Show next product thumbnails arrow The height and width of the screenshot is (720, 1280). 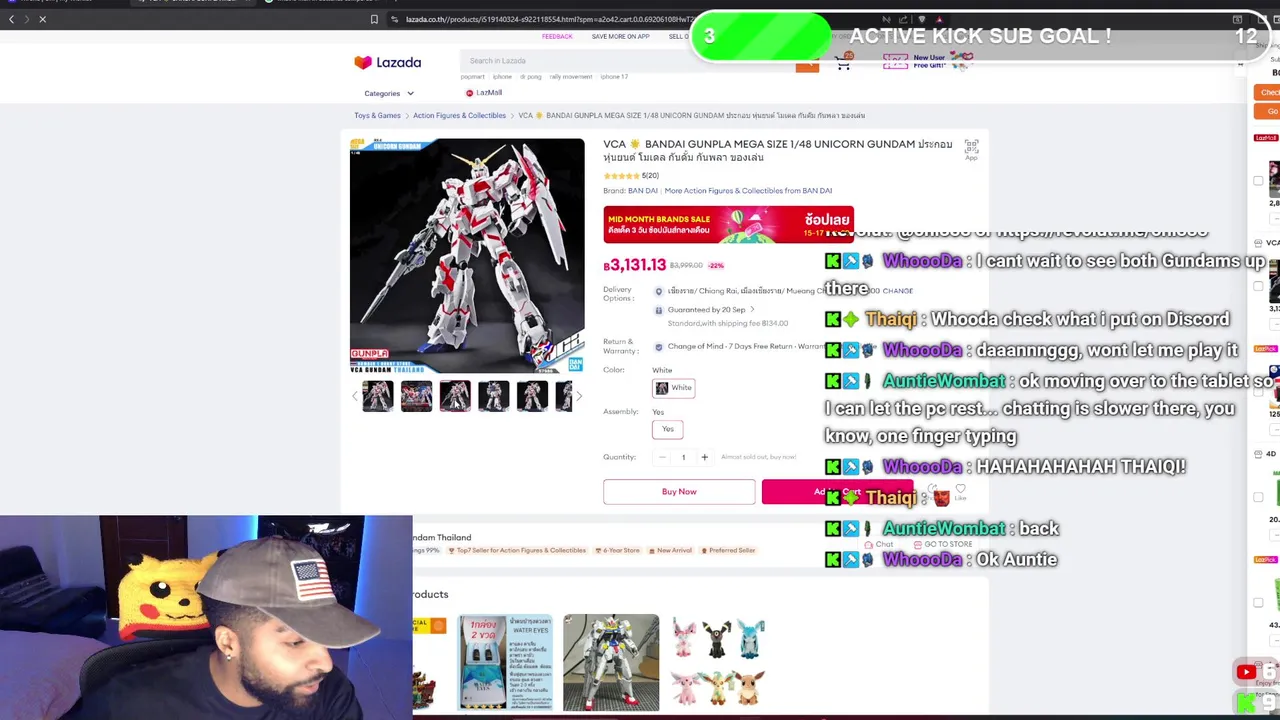point(579,396)
